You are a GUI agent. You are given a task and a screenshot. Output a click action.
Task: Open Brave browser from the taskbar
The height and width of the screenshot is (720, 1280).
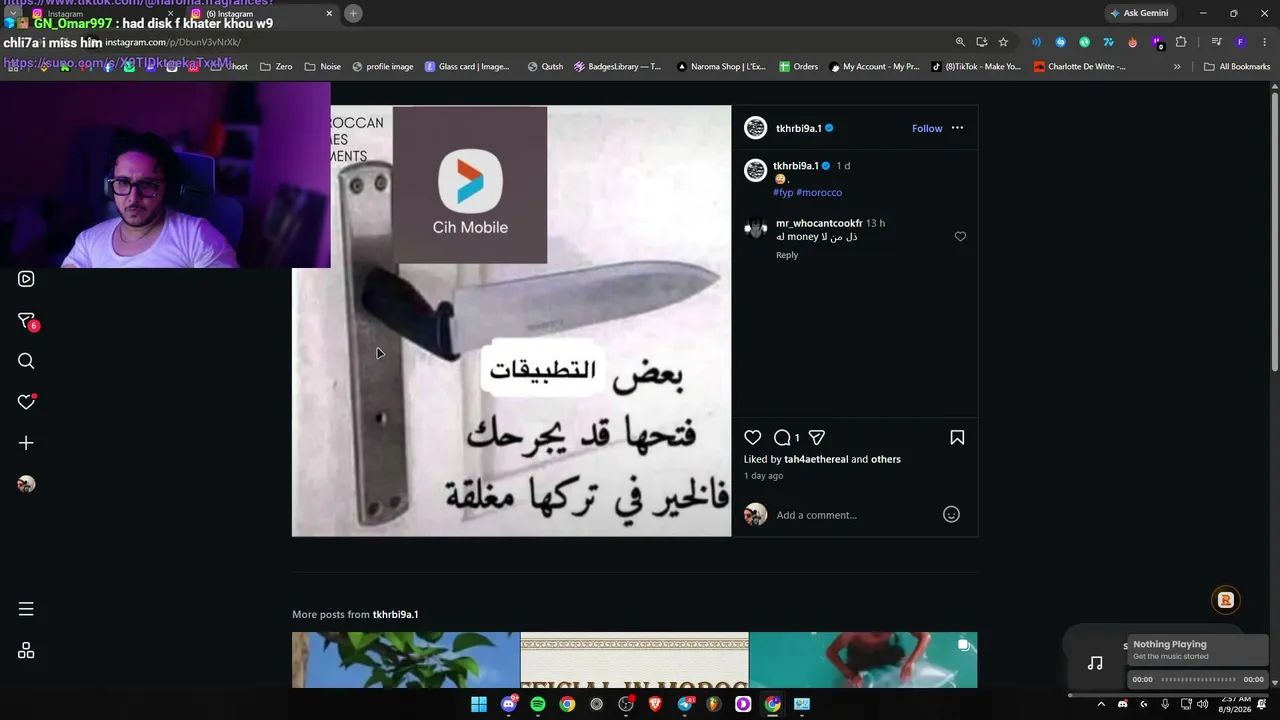pyautogui.click(x=656, y=704)
